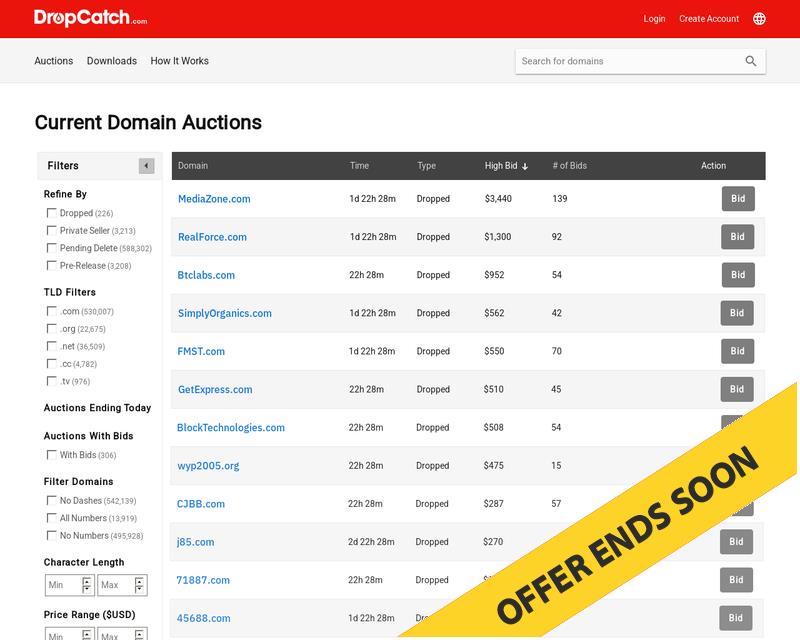Sort by High Bid arrow
Viewport: 800px width, 640px height.
525,166
